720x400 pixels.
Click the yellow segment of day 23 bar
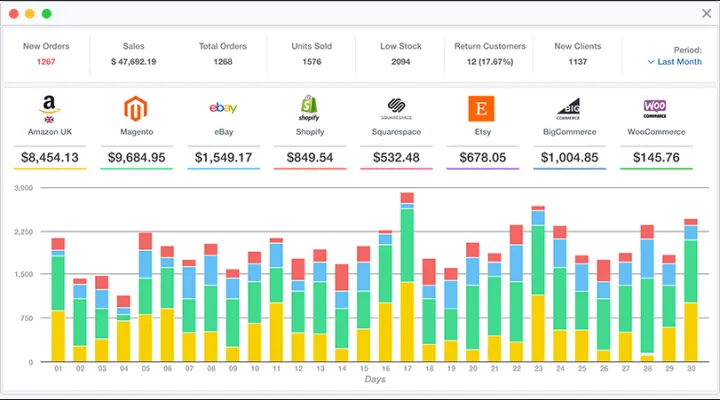pyautogui.click(x=538, y=328)
